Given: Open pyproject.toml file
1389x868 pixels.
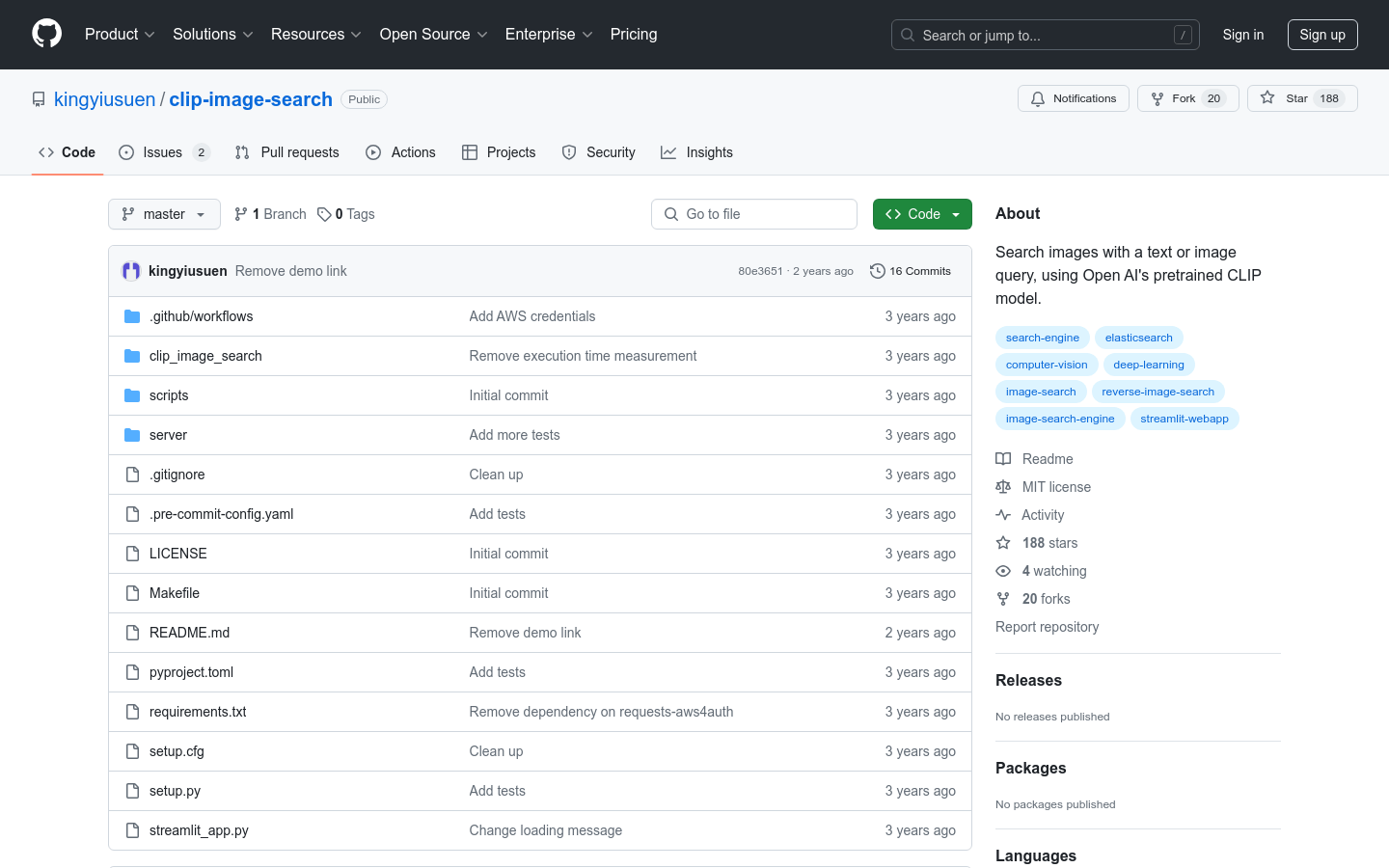Looking at the screenshot, I should pyautogui.click(x=191, y=672).
